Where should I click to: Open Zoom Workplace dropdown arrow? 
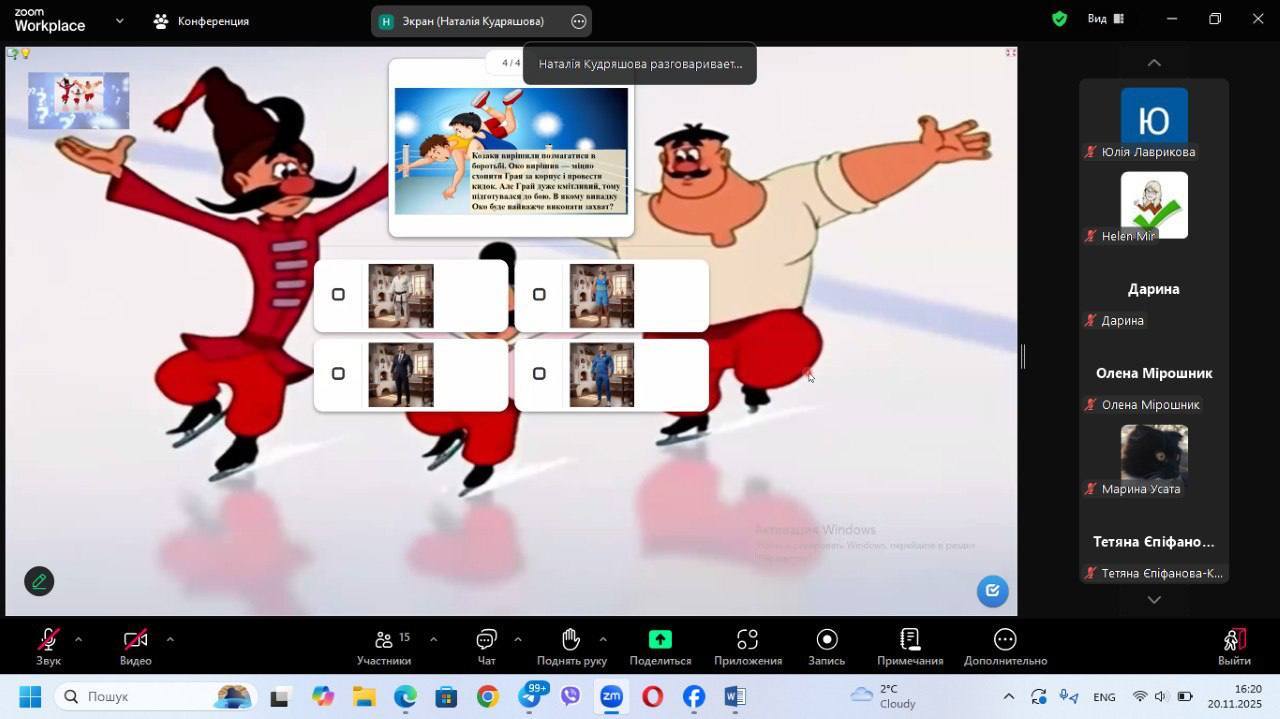[120, 20]
